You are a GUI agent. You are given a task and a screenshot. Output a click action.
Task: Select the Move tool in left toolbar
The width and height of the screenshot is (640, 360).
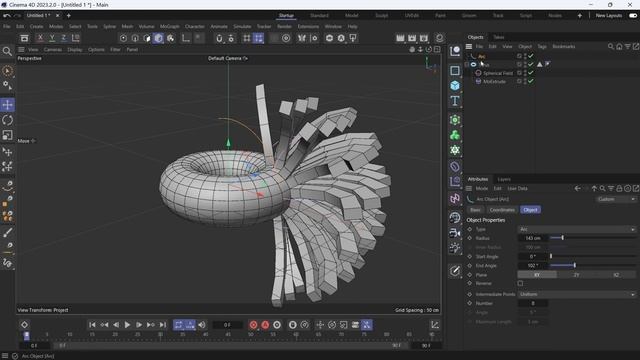[x=7, y=105]
